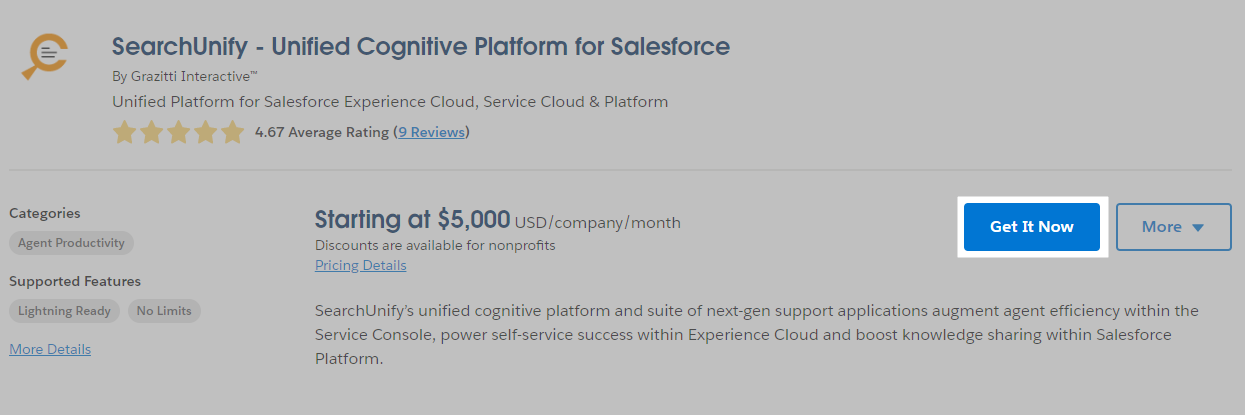The height and width of the screenshot is (415, 1245).
Task: Click the second rating star
Action: [x=151, y=132]
